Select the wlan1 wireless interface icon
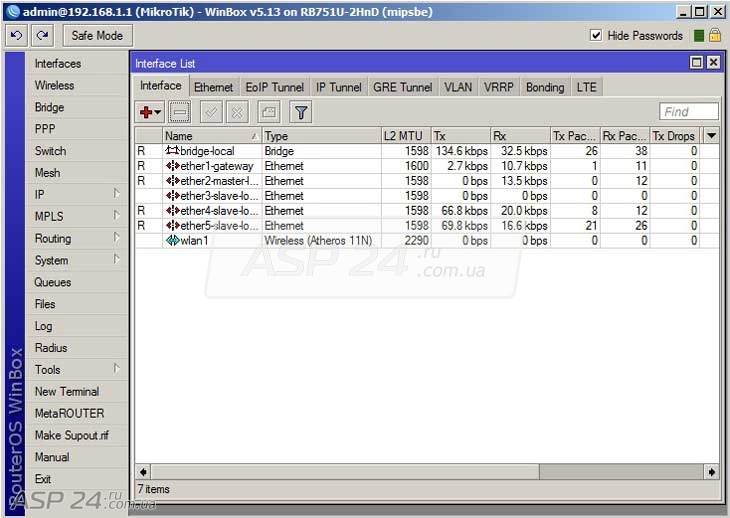This screenshot has height=518, width=730. [x=172, y=240]
